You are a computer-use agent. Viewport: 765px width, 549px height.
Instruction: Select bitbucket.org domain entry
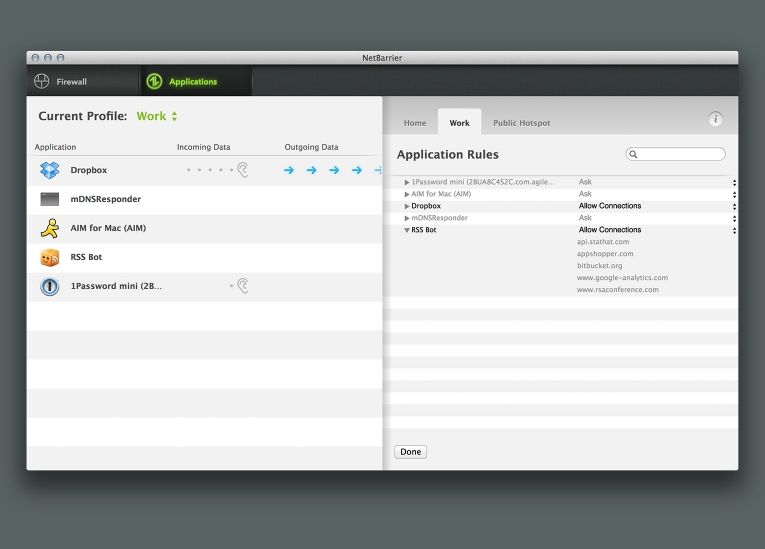click(x=600, y=265)
